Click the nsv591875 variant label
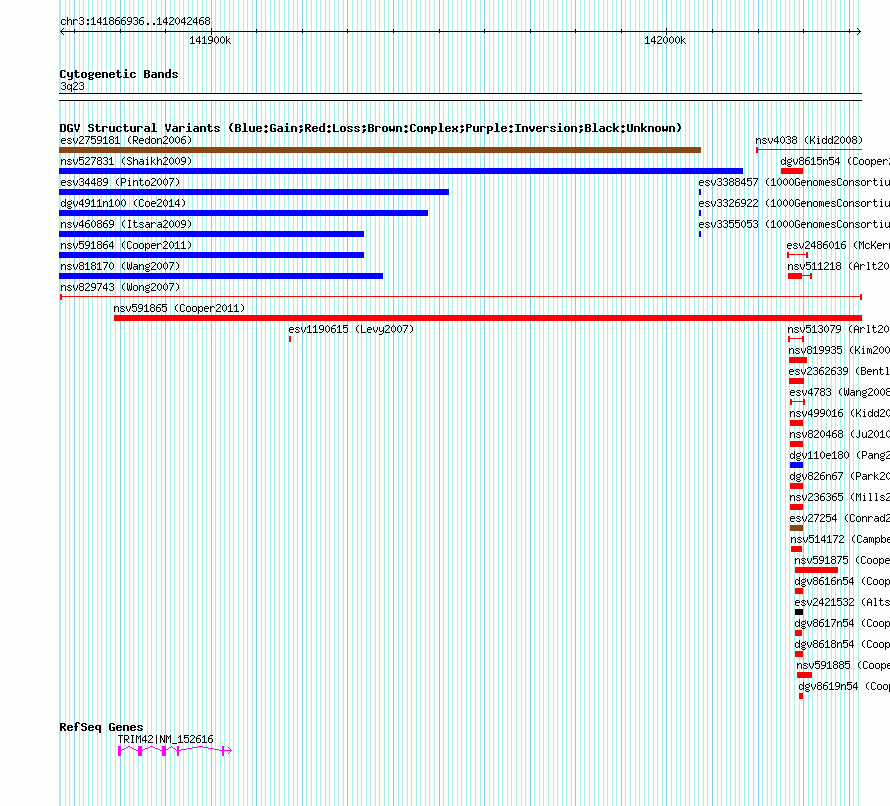This screenshot has width=890, height=806. tap(842, 560)
